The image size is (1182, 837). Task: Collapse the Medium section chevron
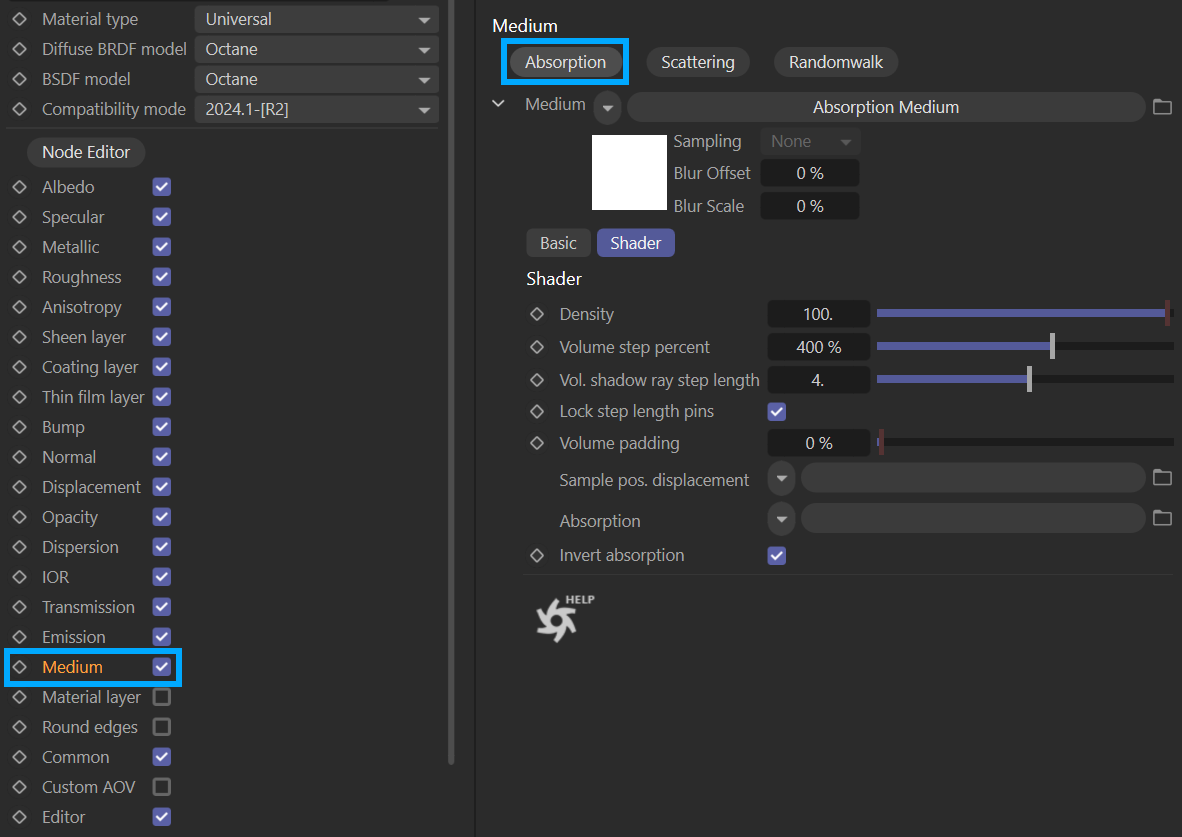(x=499, y=104)
